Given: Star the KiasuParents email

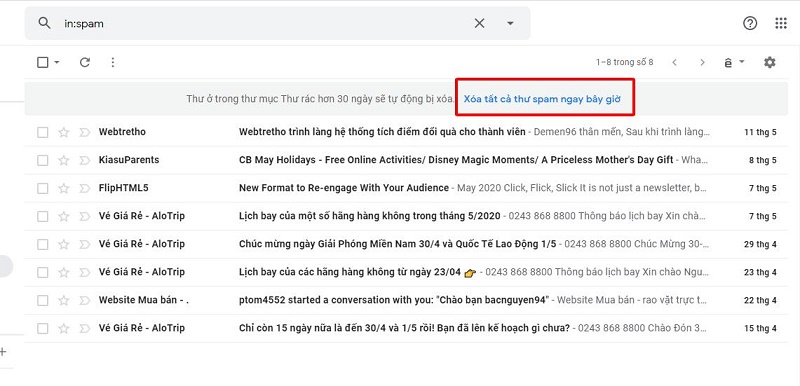Looking at the screenshot, I should click(x=63, y=161).
